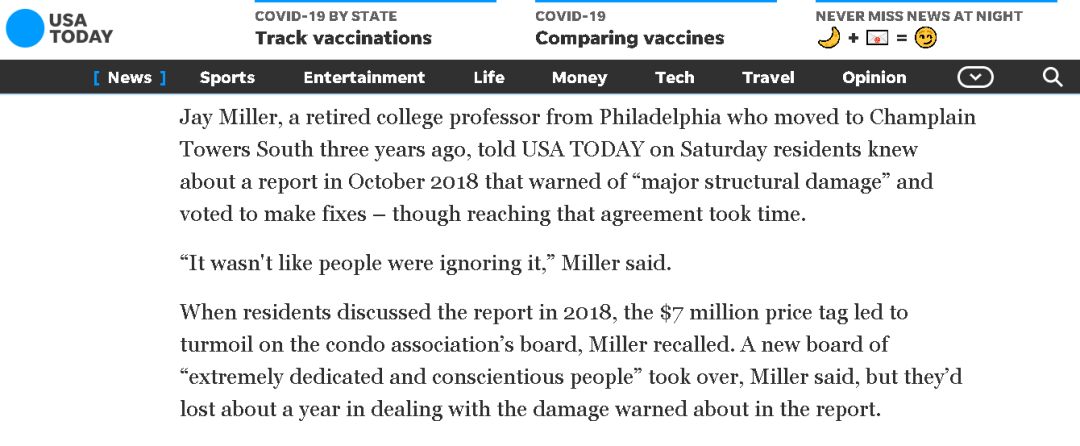Open the News section tab

pyautogui.click(x=129, y=77)
